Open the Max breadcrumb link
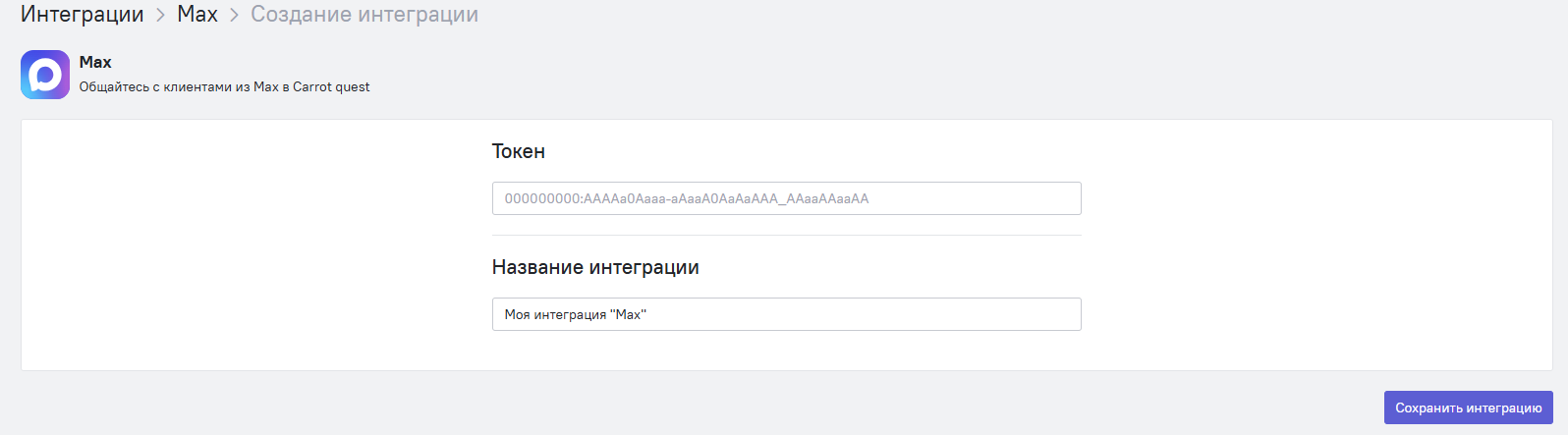This screenshot has width=1568, height=435. [197, 15]
